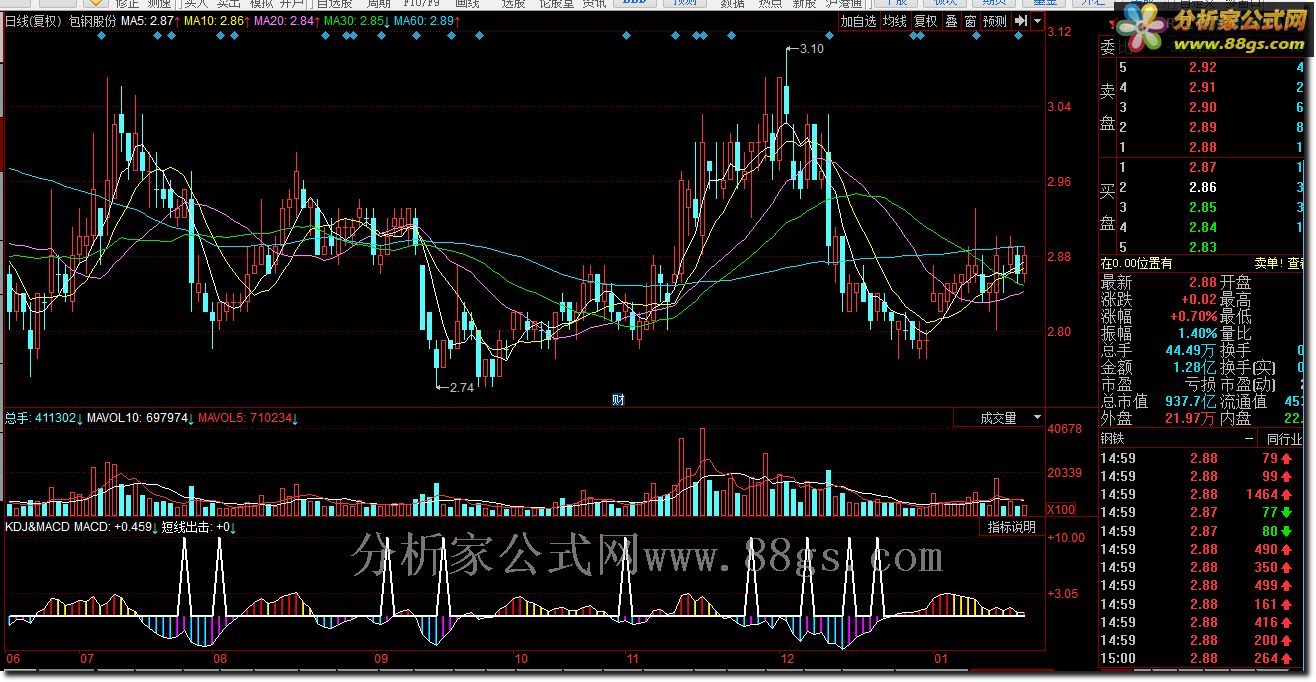Click the 指标说明 indicator description button
Viewport: 1316px width, 682px height.
[x=1012, y=527]
